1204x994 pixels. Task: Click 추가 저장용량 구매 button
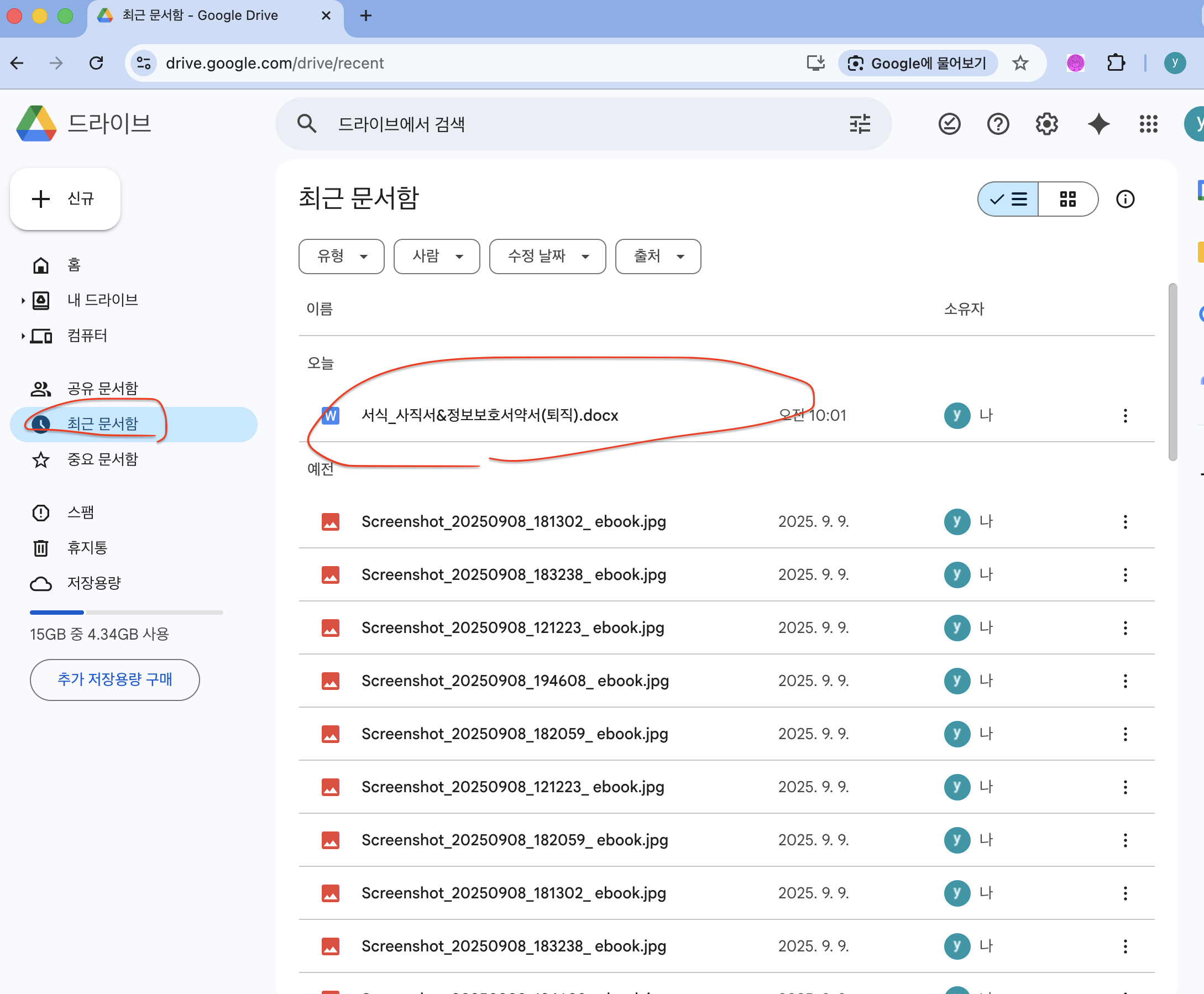coord(114,679)
